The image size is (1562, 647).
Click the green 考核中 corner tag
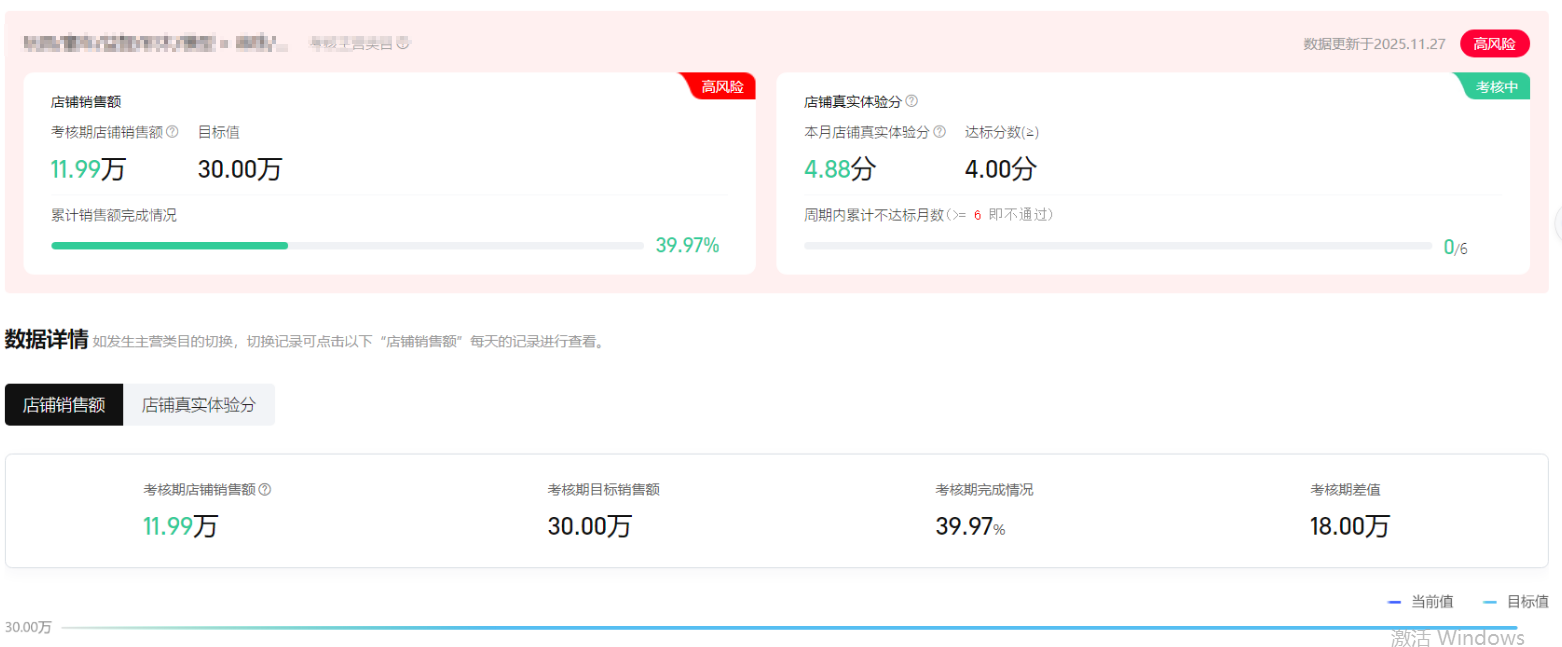1496,87
